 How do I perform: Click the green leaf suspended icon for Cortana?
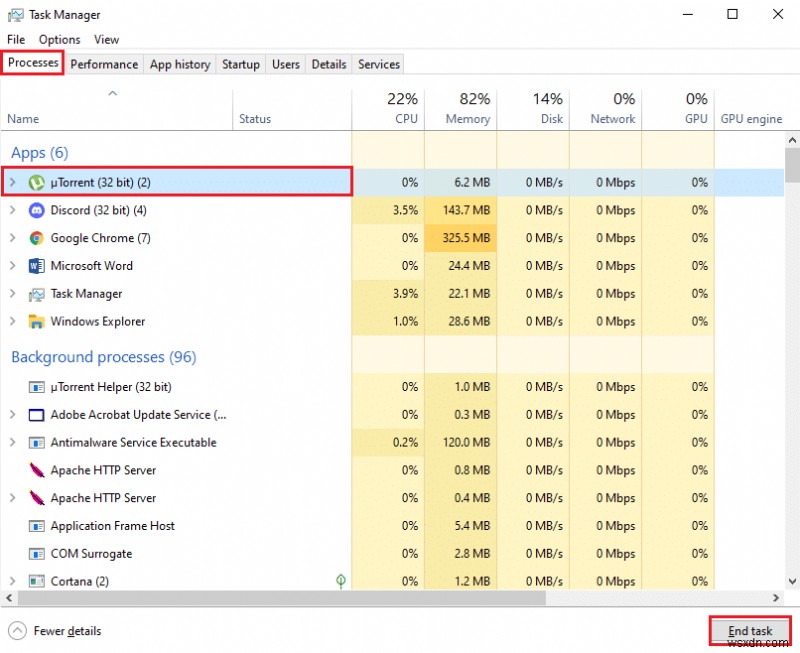(341, 581)
